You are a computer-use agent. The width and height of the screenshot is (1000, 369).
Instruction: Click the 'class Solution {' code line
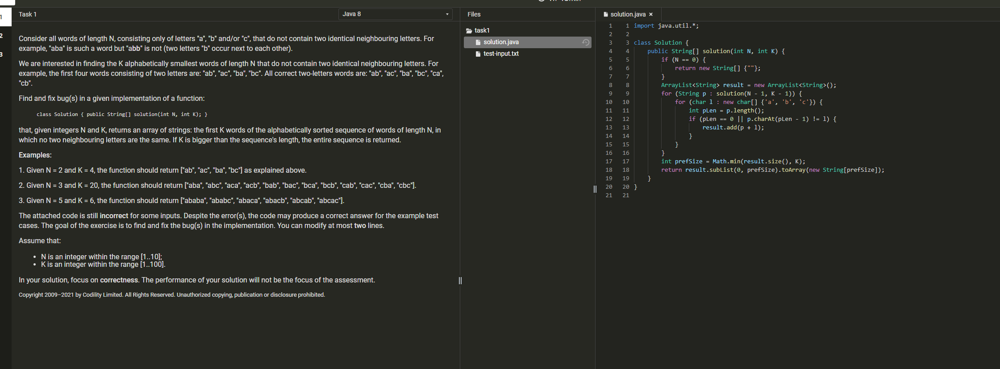point(661,43)
